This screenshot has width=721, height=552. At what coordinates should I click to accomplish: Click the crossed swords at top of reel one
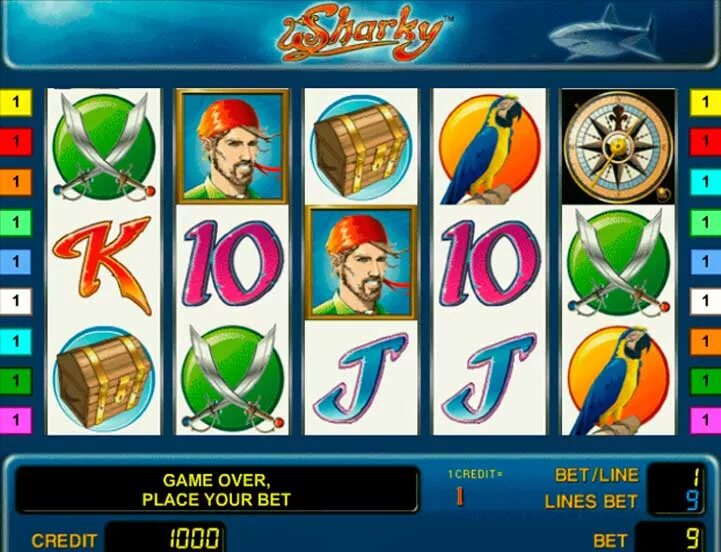[104, 147]
